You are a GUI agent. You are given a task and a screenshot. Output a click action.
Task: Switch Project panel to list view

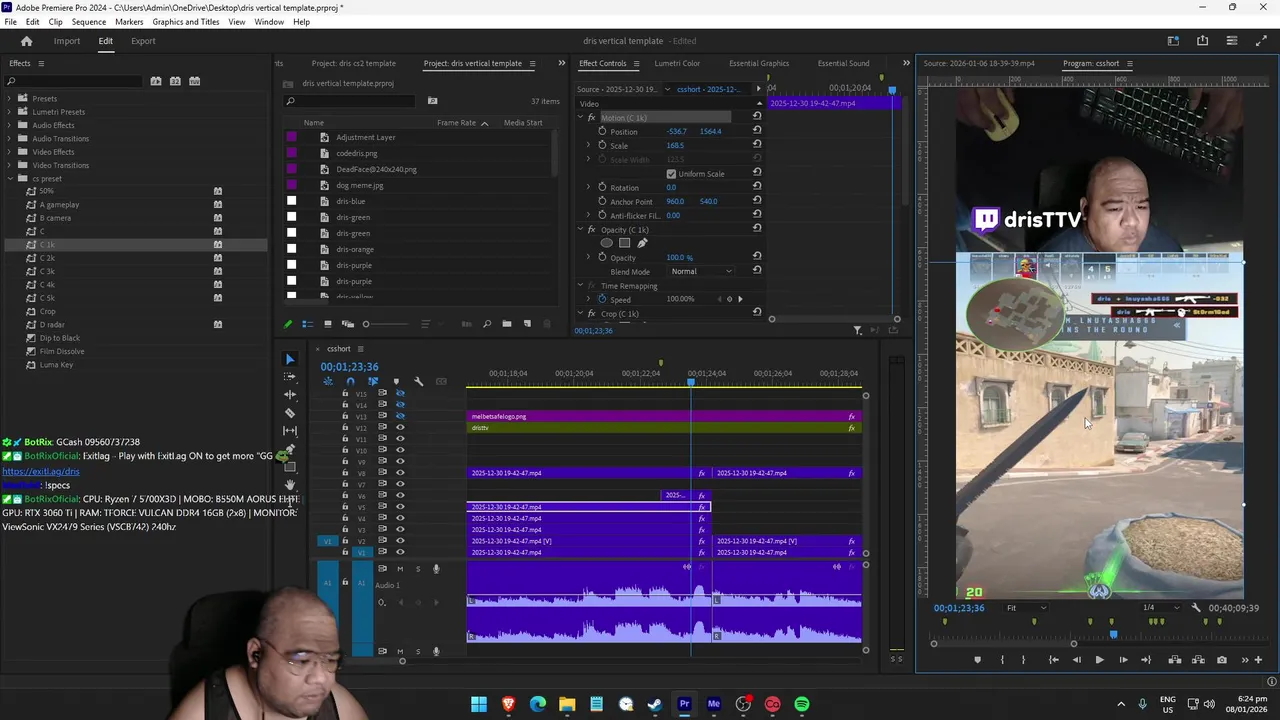pyautogui.click(x=308, y=324)
